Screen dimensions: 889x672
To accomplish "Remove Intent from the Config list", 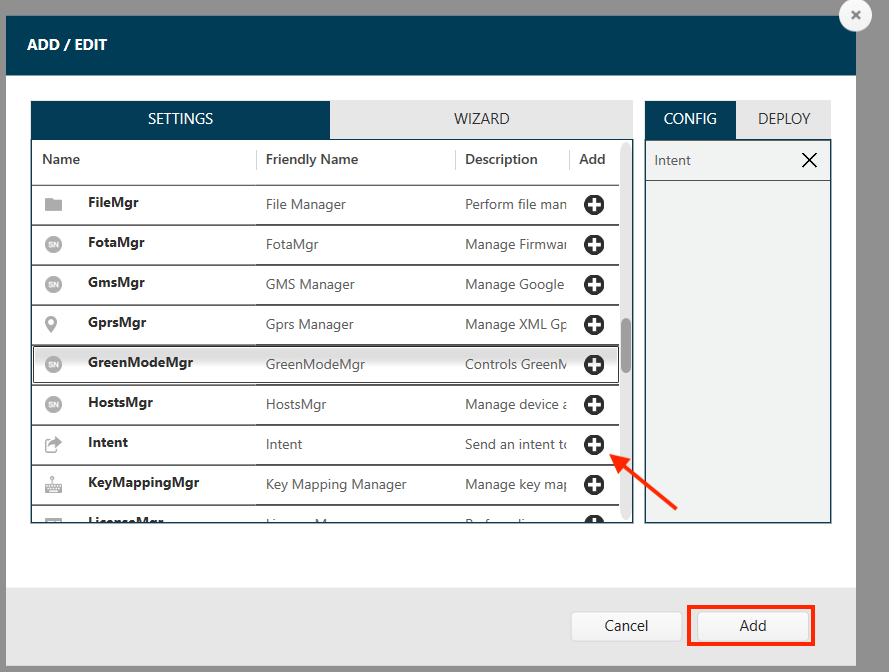I will pyautogui.click(x=809, y=160).
